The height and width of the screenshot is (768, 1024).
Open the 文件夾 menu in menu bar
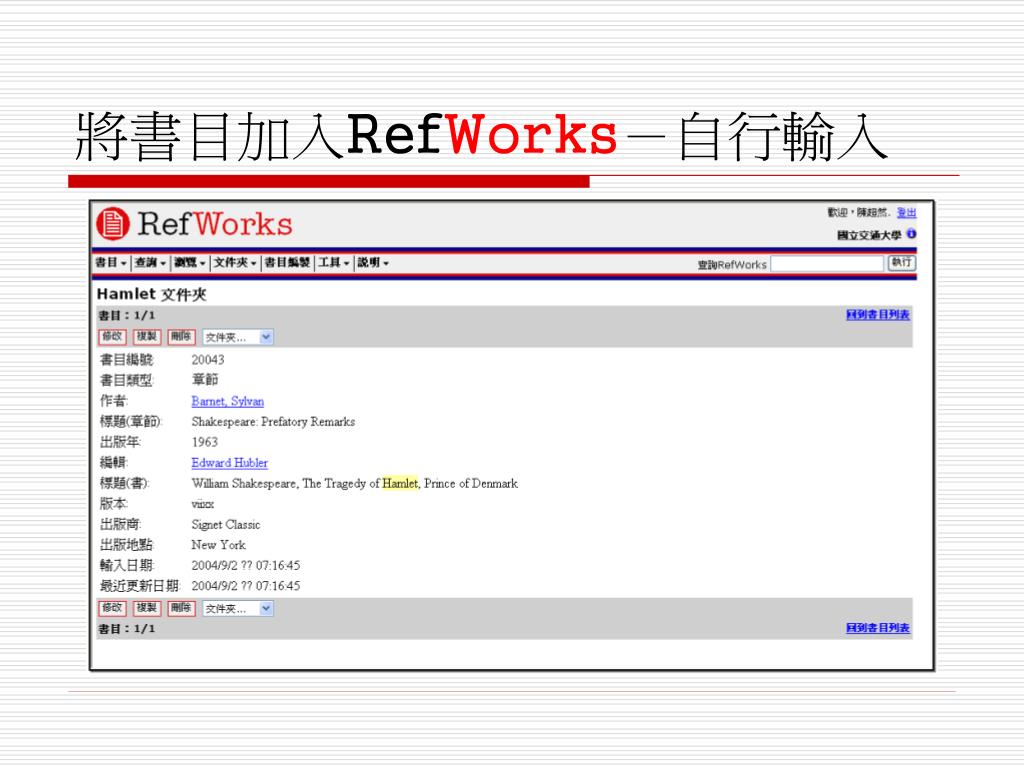tap(235, 263)
